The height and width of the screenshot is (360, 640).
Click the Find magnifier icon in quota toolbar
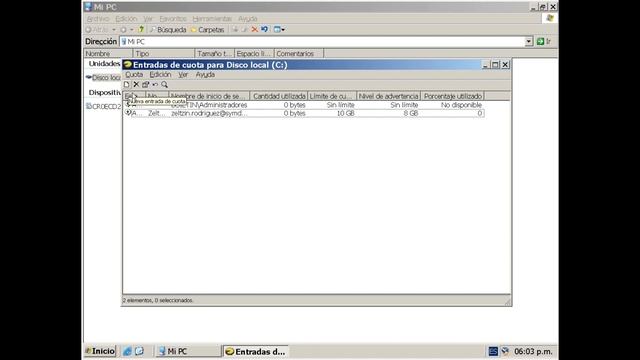click(164, 84)
